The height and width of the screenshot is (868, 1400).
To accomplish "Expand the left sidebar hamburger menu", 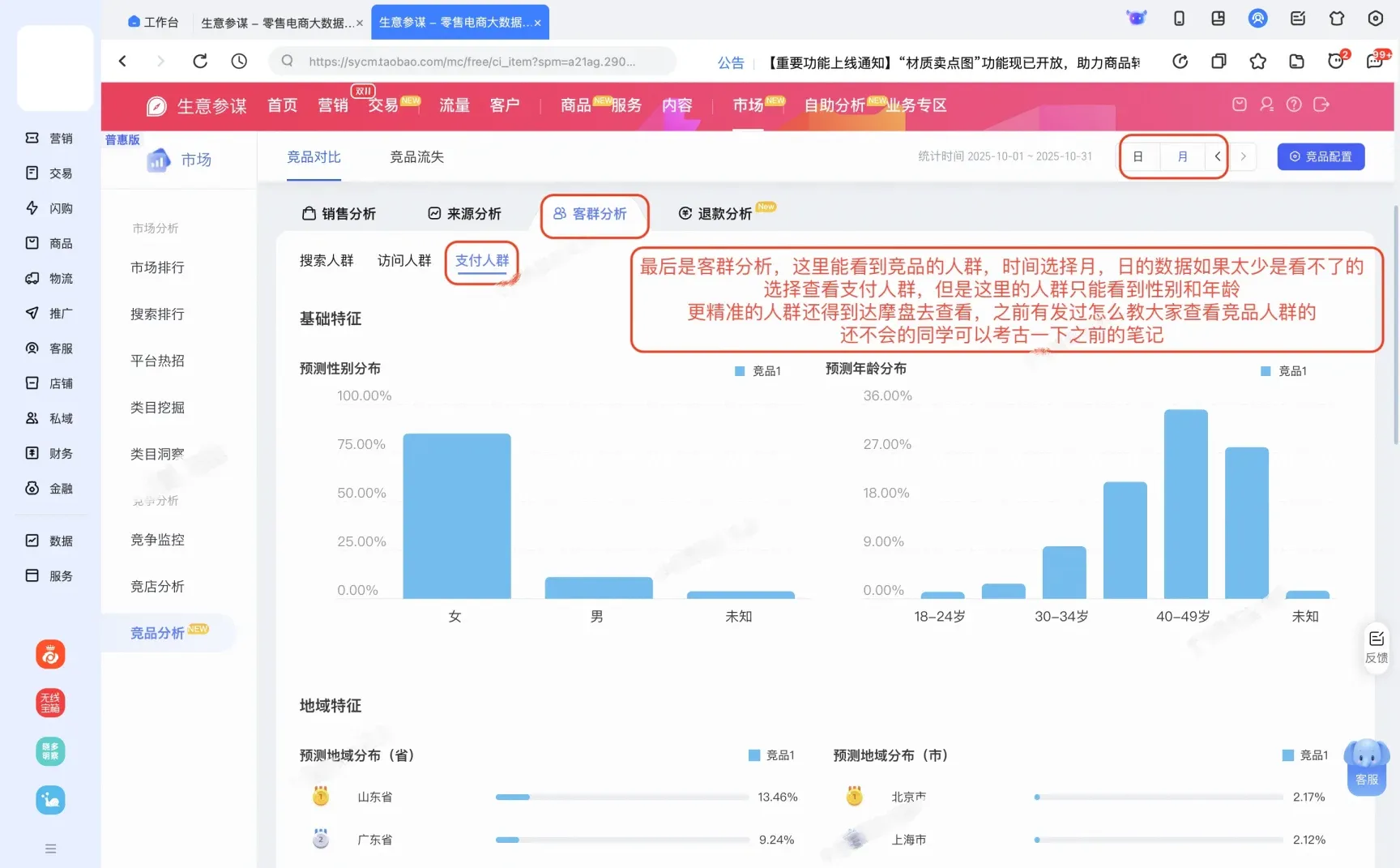I will [x=50, y=849].
